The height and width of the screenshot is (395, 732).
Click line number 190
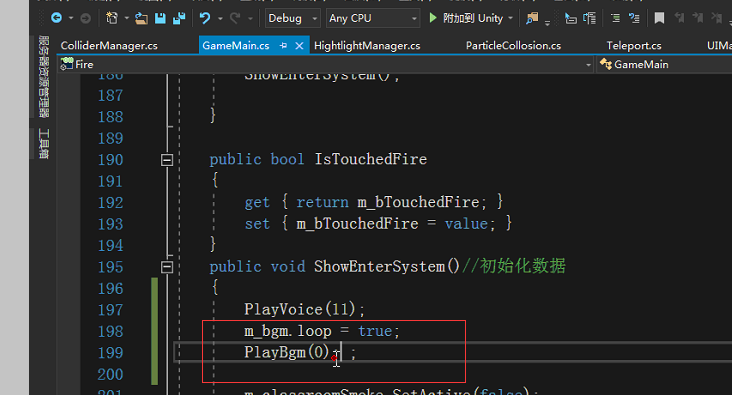tap(110, 160)
